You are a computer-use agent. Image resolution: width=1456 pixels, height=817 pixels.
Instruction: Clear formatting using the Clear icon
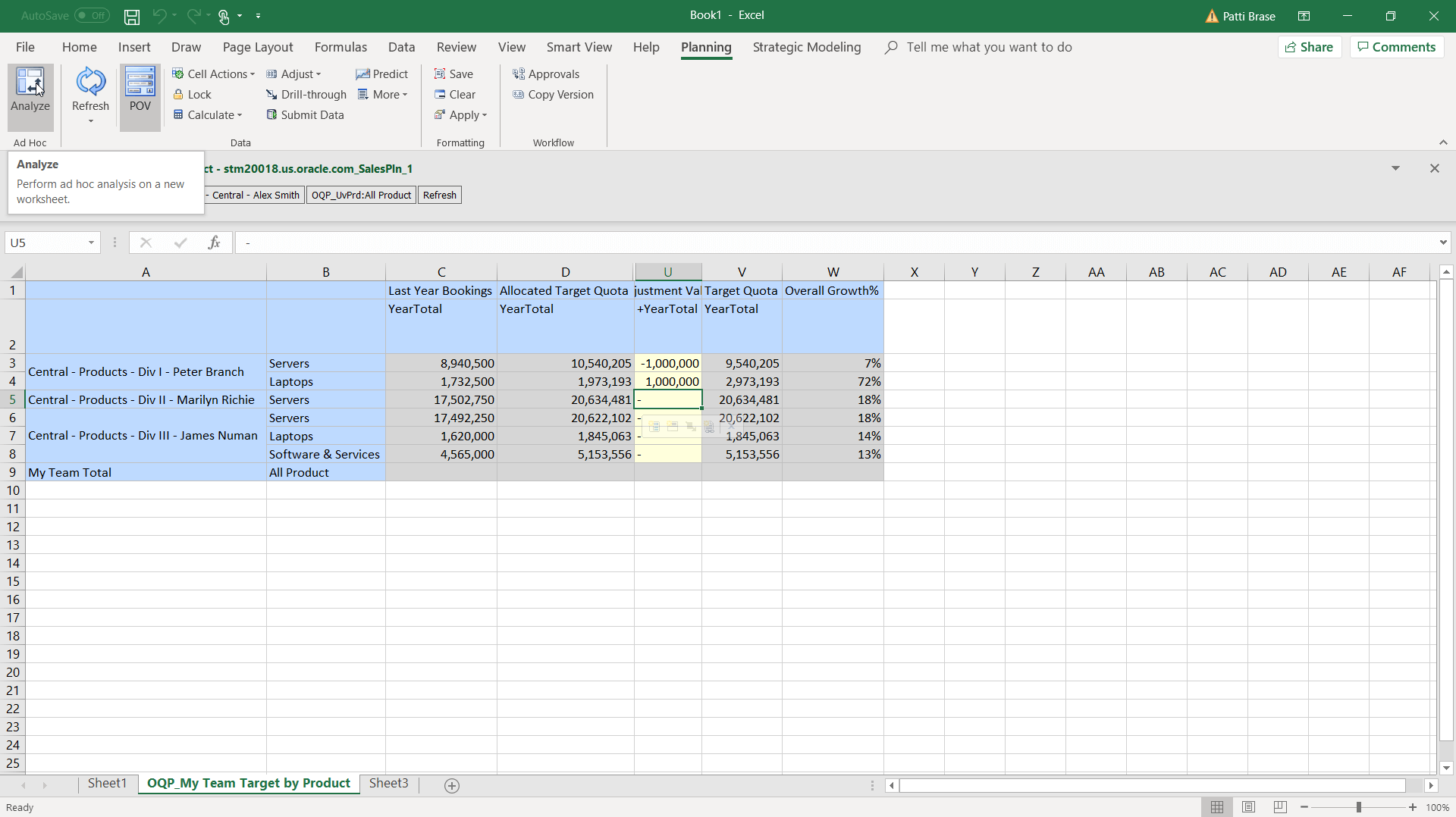coord(455,94)
